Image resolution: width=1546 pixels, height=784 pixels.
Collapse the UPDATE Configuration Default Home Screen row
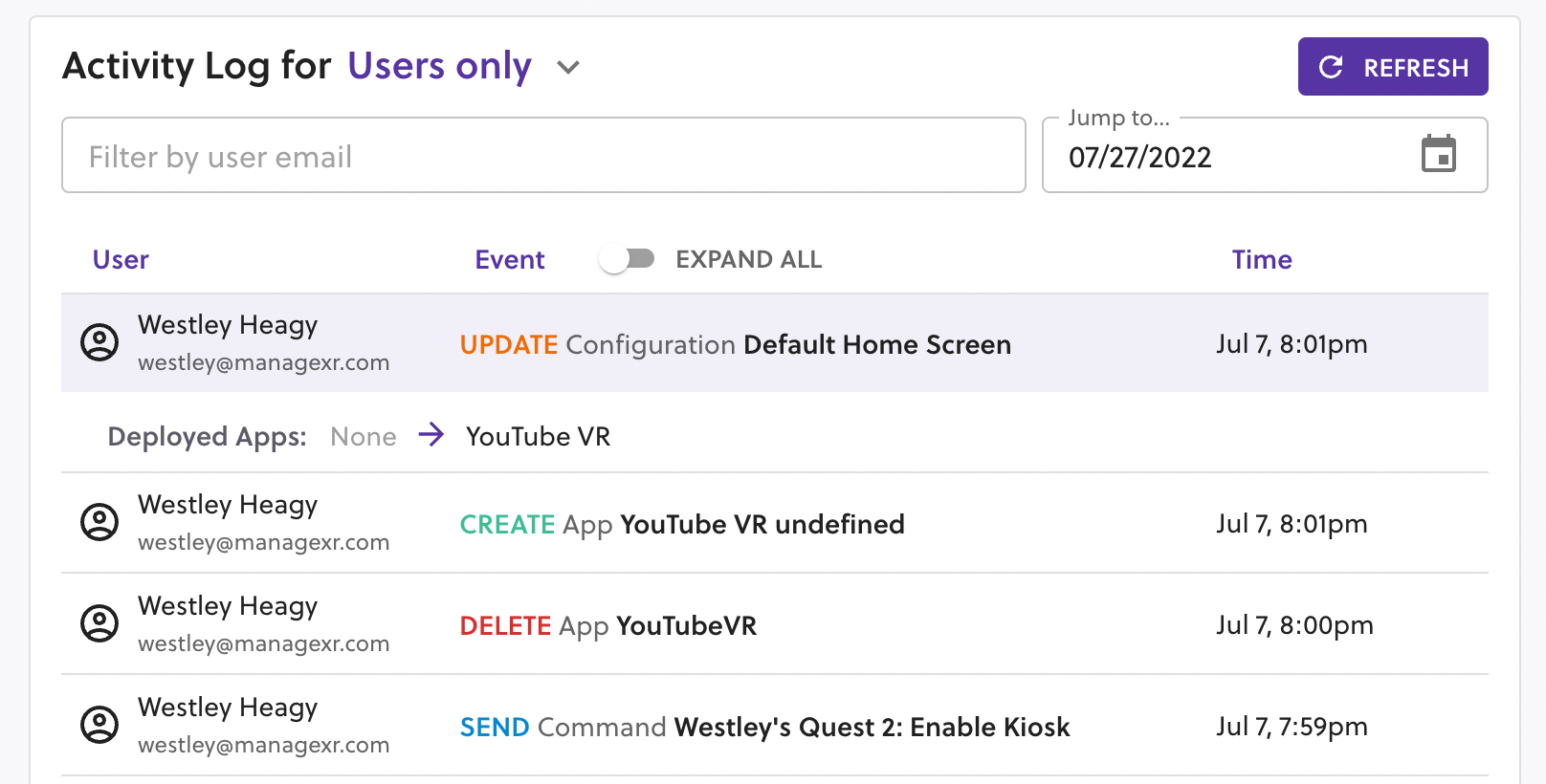(x=735, y=344)
